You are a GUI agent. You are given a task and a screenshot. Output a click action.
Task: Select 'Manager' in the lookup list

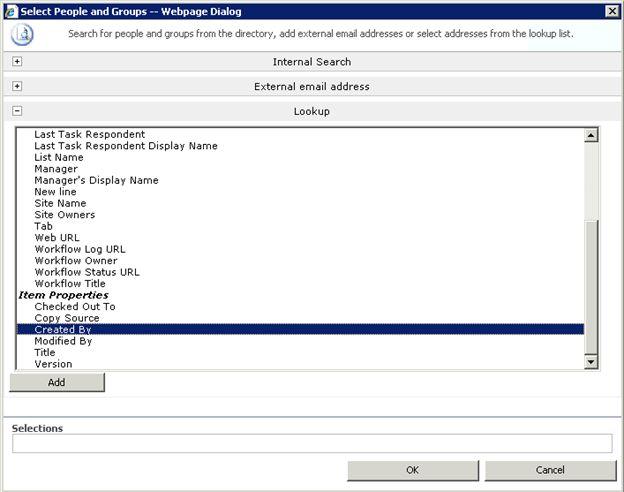click(x=300, y=169)
